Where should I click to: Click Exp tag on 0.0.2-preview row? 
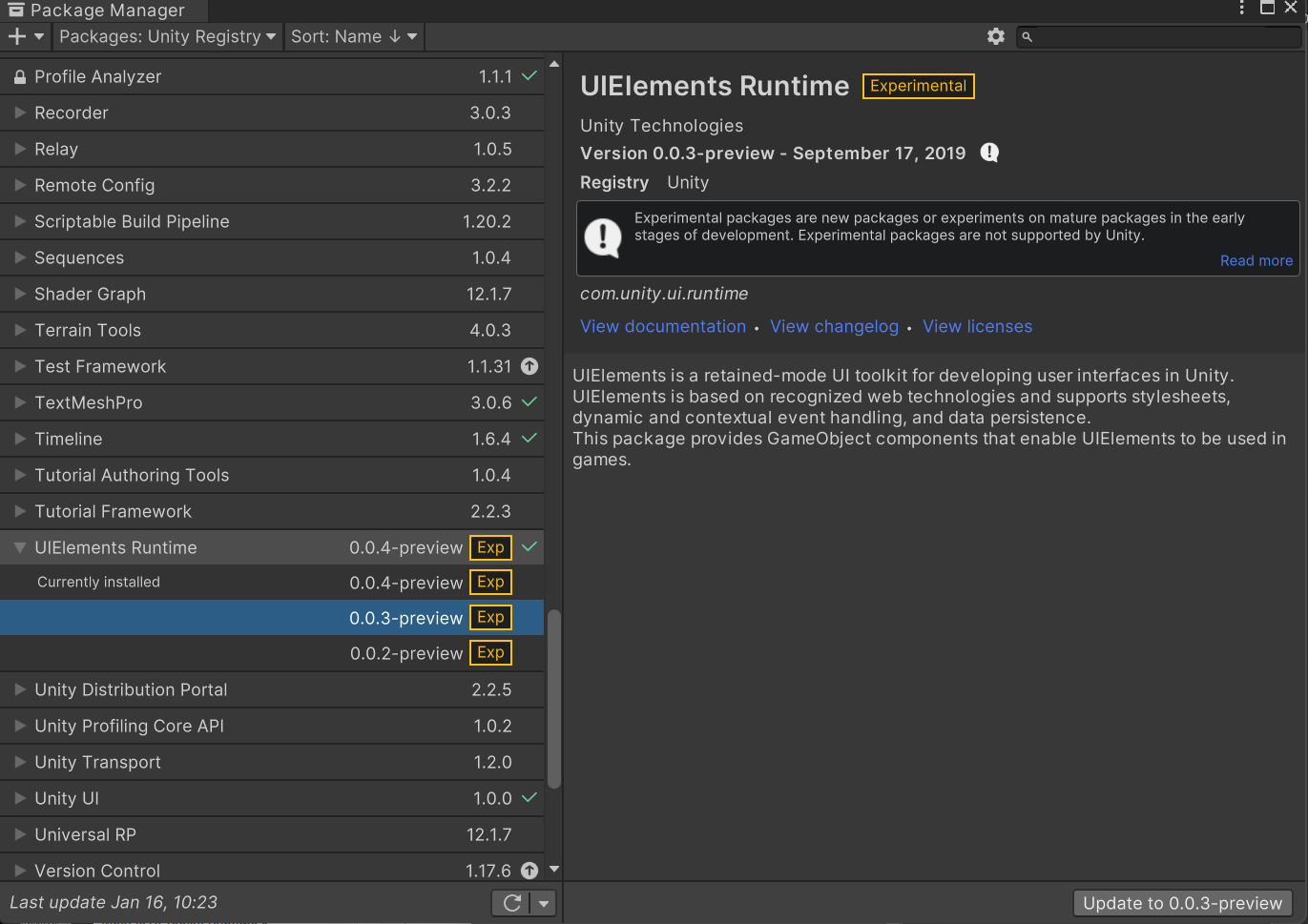490,652
